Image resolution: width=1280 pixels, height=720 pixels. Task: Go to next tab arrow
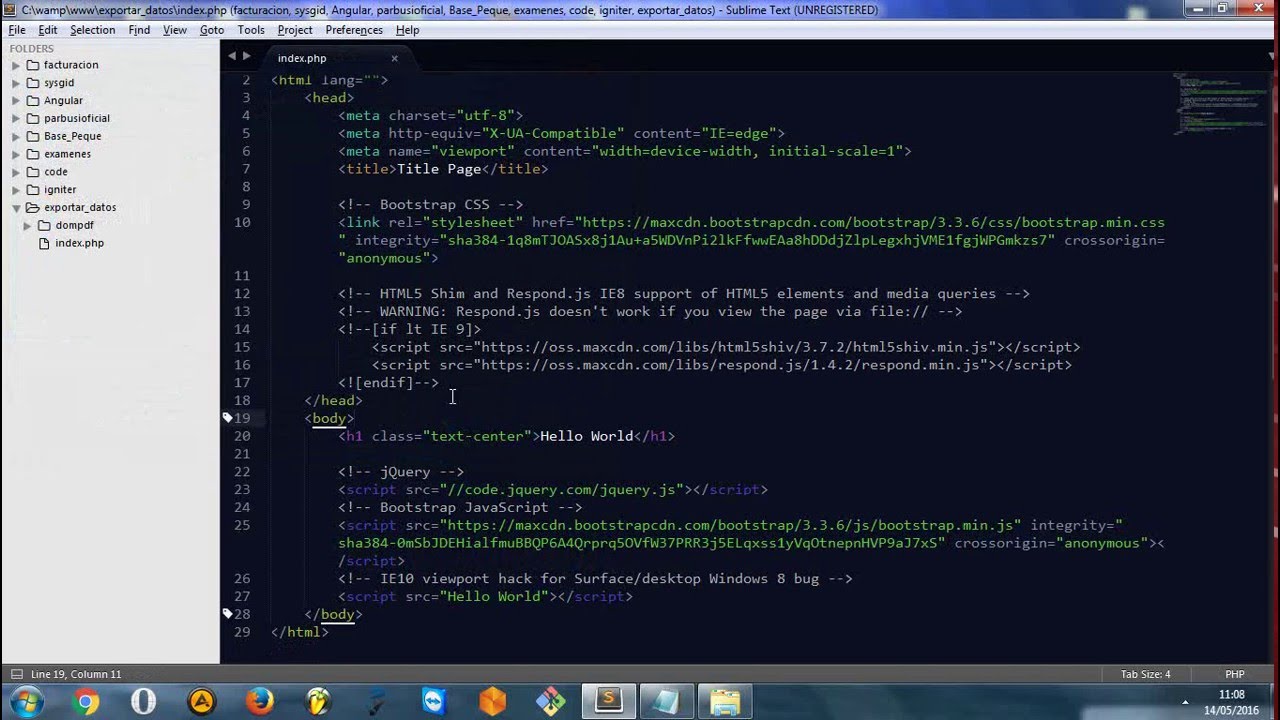click(246, 57)
